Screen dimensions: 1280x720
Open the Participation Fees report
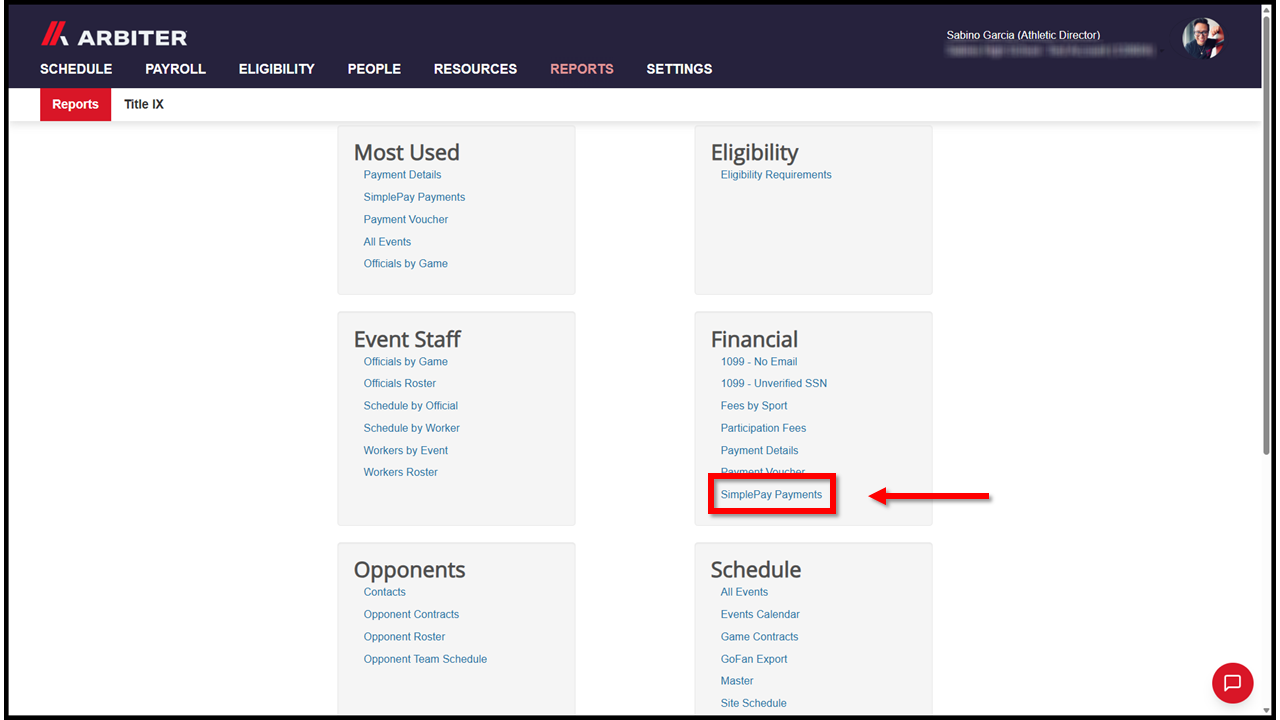click(763, 428)
